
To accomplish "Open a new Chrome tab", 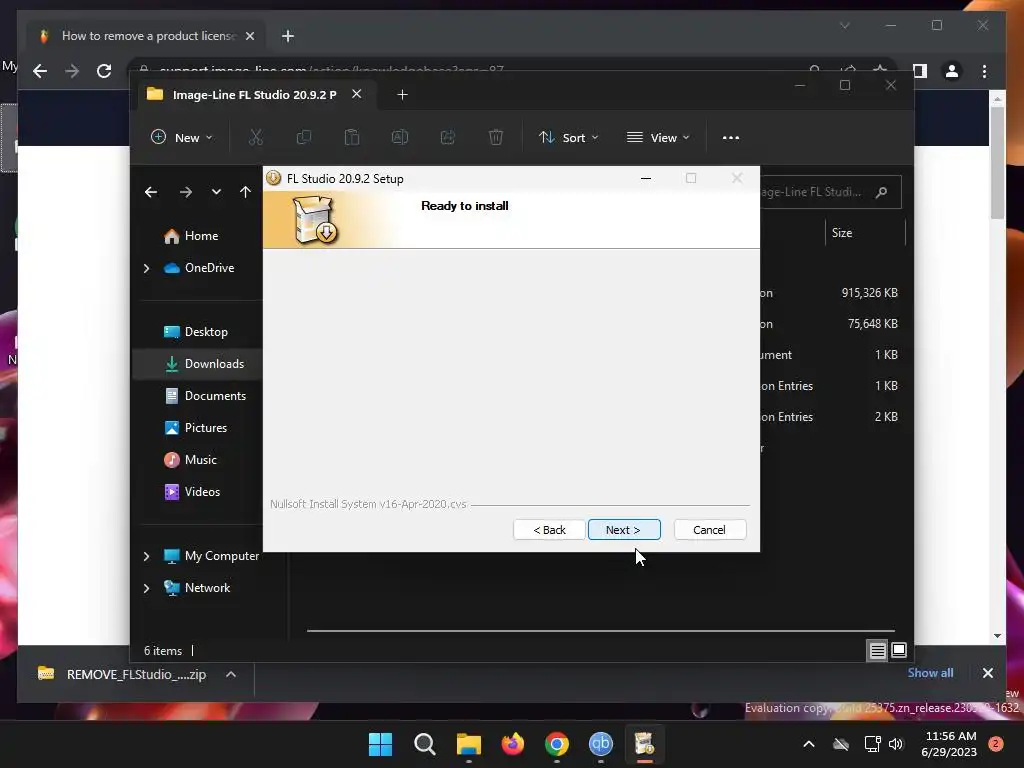I will (287, 36).
